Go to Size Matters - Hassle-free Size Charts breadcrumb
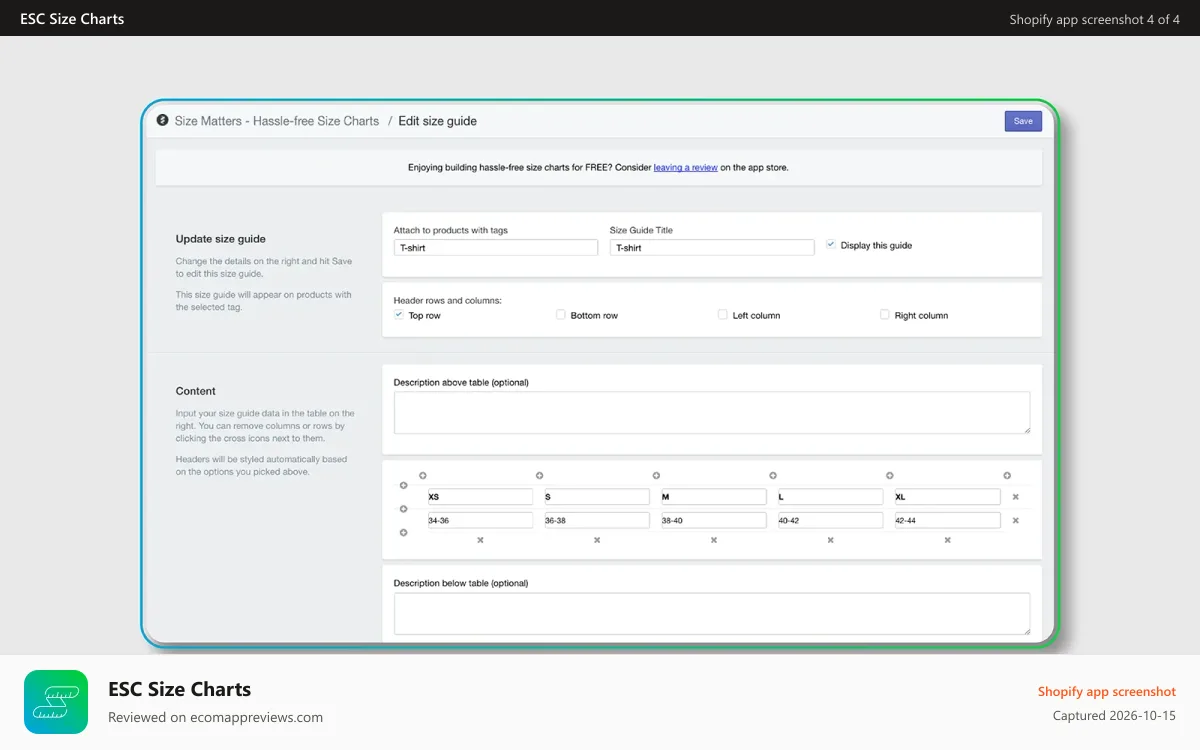This screenshot has width=1200, height=750. pos(277,121)
